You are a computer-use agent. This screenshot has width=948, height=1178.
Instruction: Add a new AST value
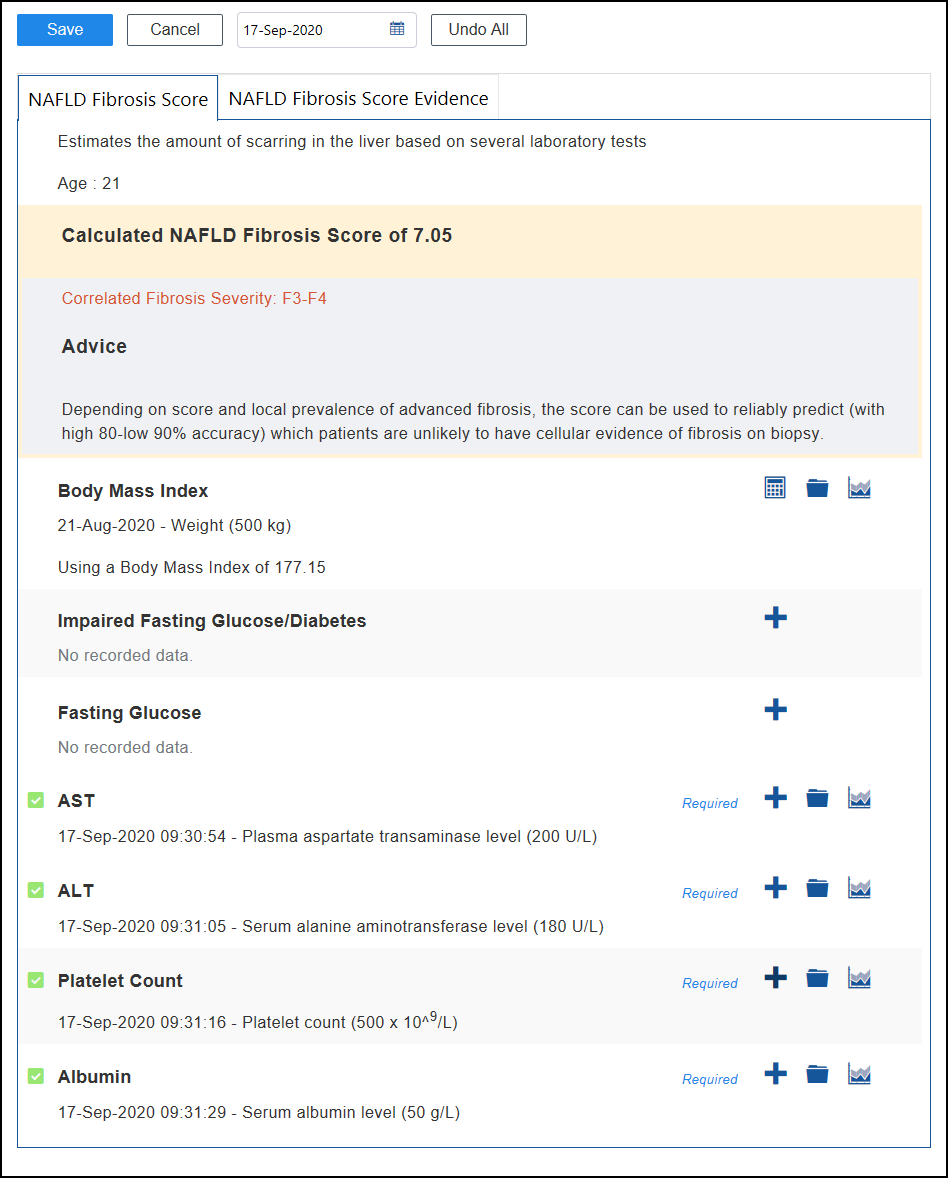775,798
